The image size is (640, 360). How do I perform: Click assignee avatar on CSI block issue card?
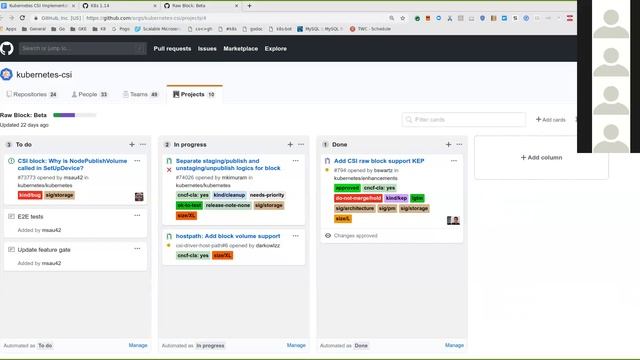[139, 197]
